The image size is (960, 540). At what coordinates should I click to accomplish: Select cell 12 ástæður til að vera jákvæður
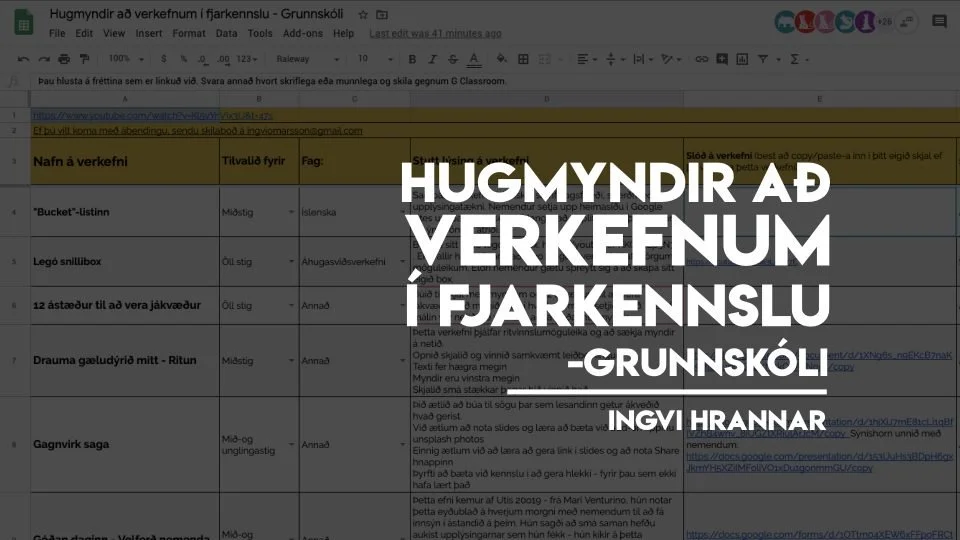pyautogui.click(x=125, y=306)
